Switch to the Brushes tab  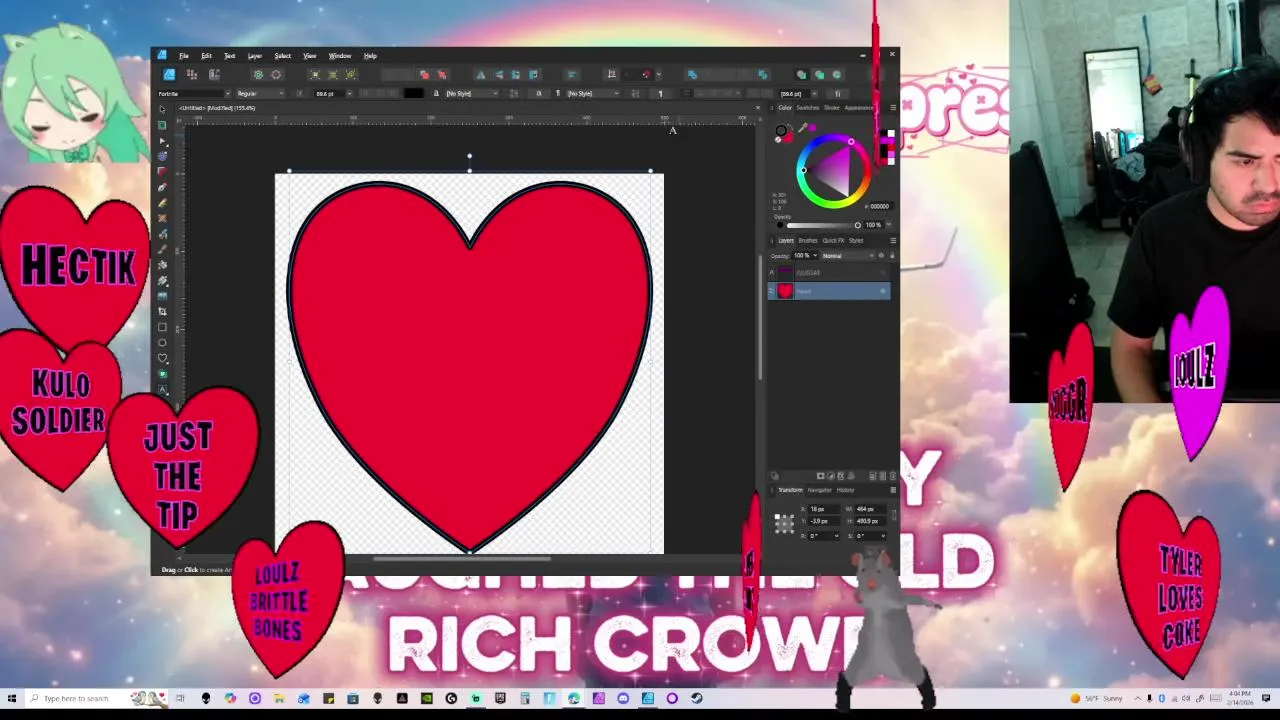808,240
